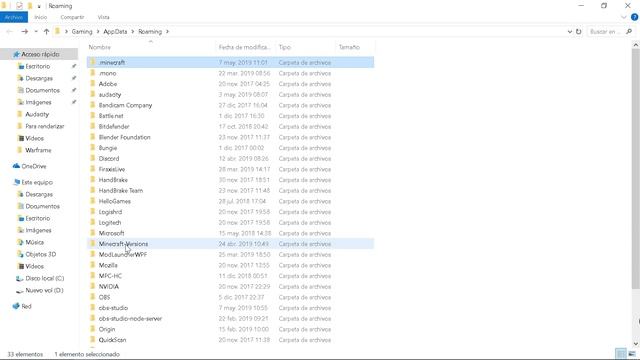Click the obs-studio folder icon
640x360 pixels.
tap(93, 308)
